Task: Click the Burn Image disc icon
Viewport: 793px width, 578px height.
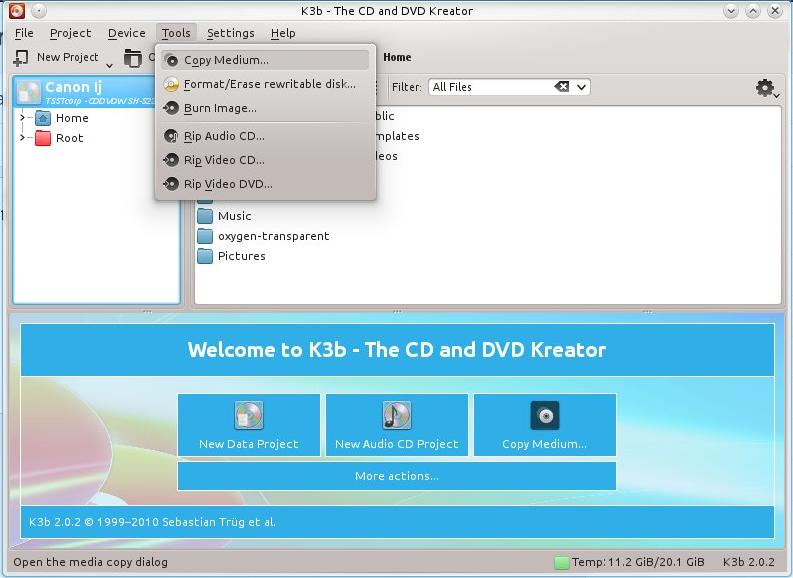Action: coord(171,108)
